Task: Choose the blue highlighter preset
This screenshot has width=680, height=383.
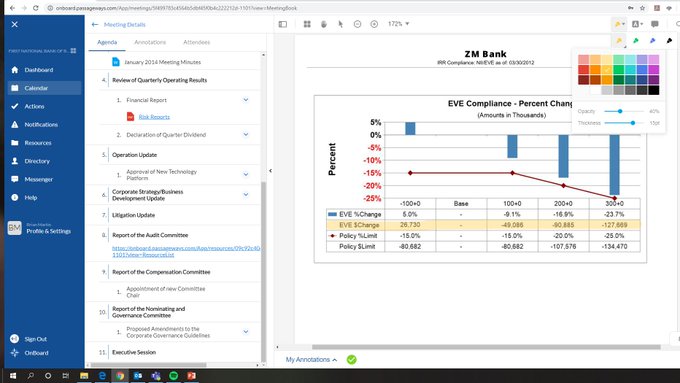Action: [653, 41]
